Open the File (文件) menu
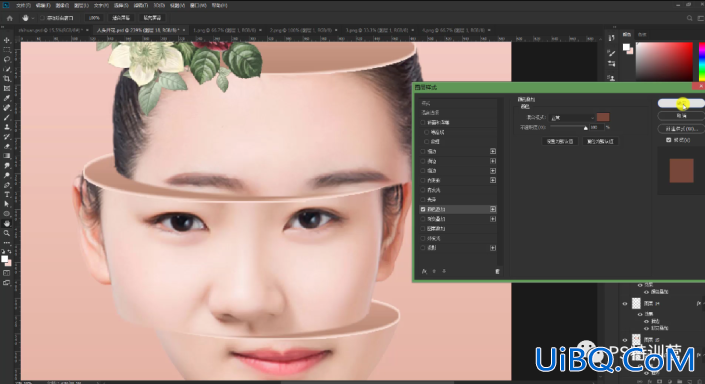The height and width of the screenshot is (384, 705). click(x=23, y=5)
